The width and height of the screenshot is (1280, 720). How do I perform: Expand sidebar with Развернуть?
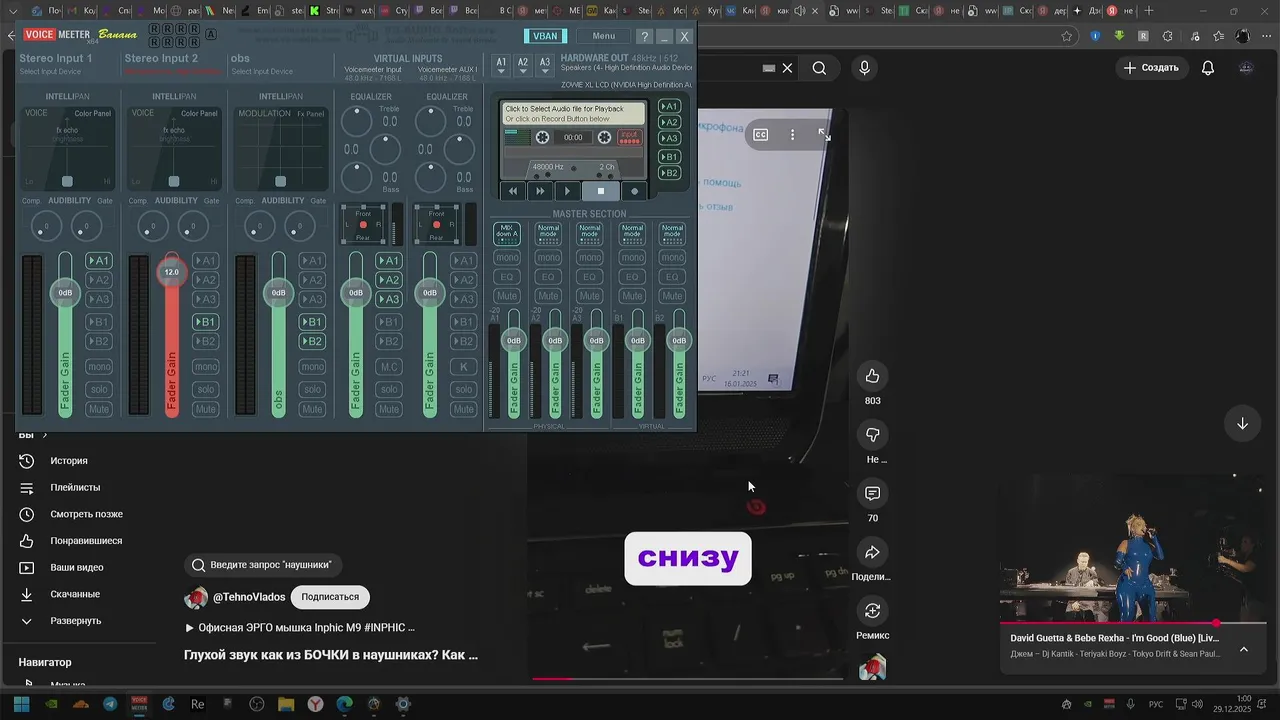point(75,621)
